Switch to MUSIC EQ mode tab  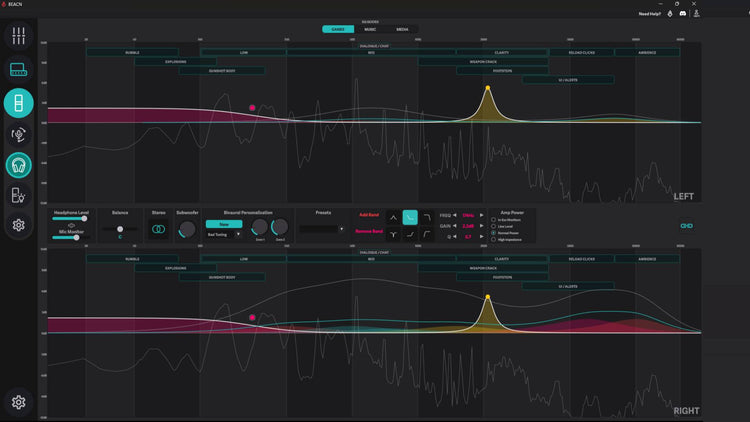click(x=370, y=30)
